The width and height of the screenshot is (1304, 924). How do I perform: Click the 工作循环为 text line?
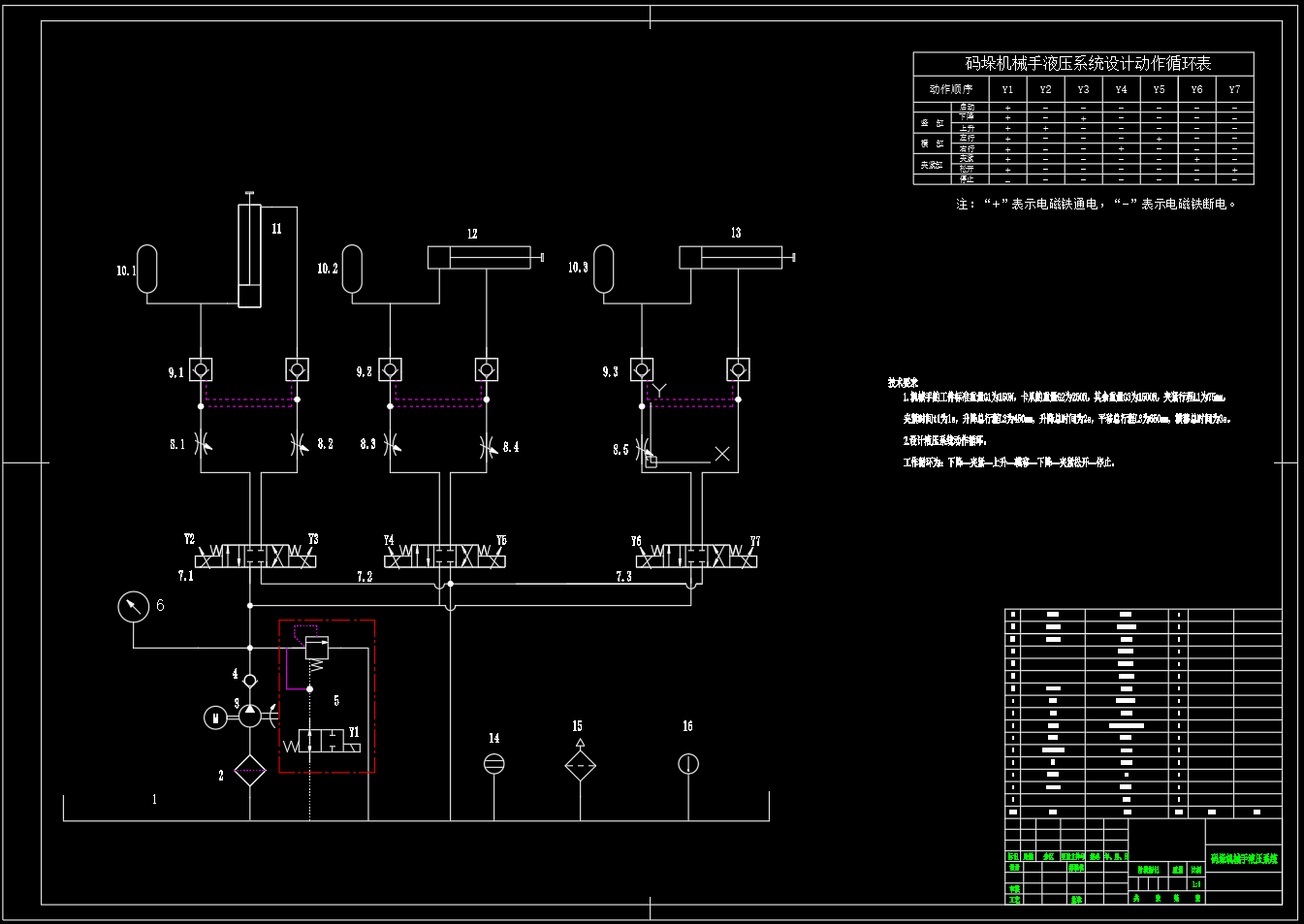(1008, 462)
